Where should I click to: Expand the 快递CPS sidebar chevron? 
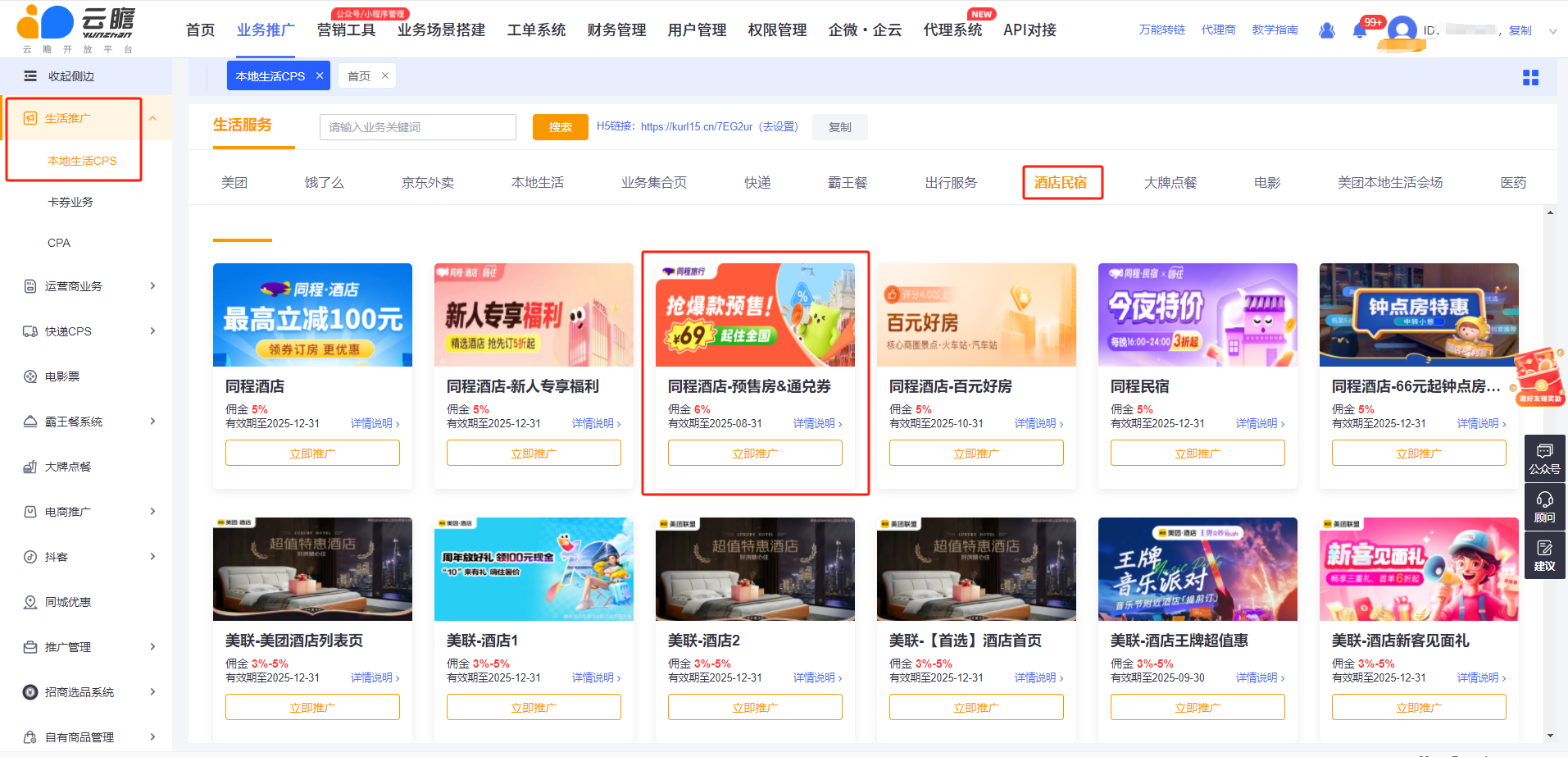pos(153,331)
